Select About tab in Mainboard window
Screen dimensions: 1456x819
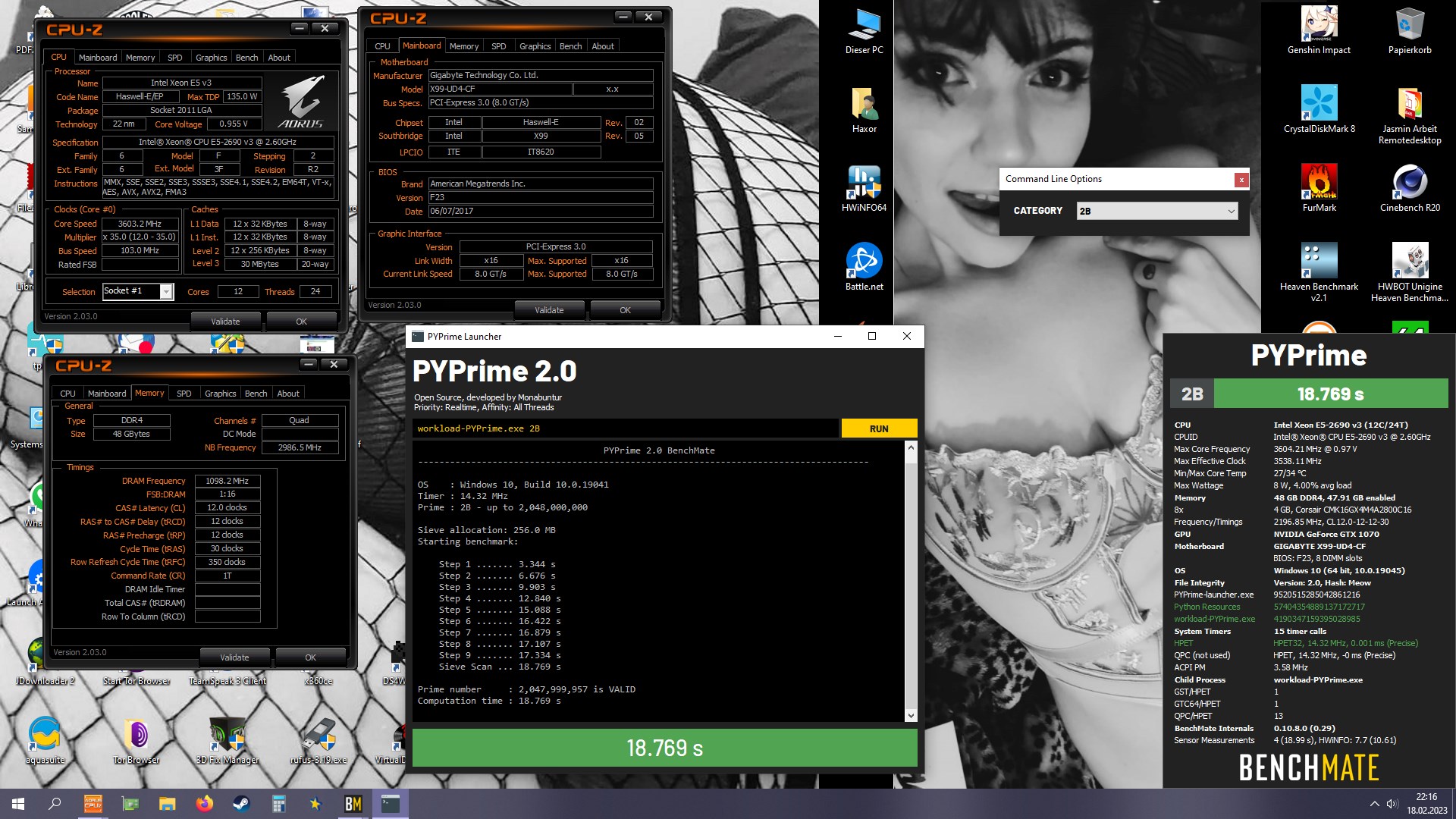(603, 46)
